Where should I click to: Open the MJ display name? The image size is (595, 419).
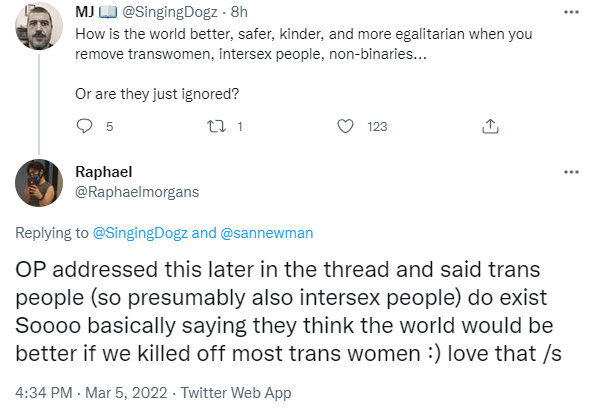(x=85, y=12)
